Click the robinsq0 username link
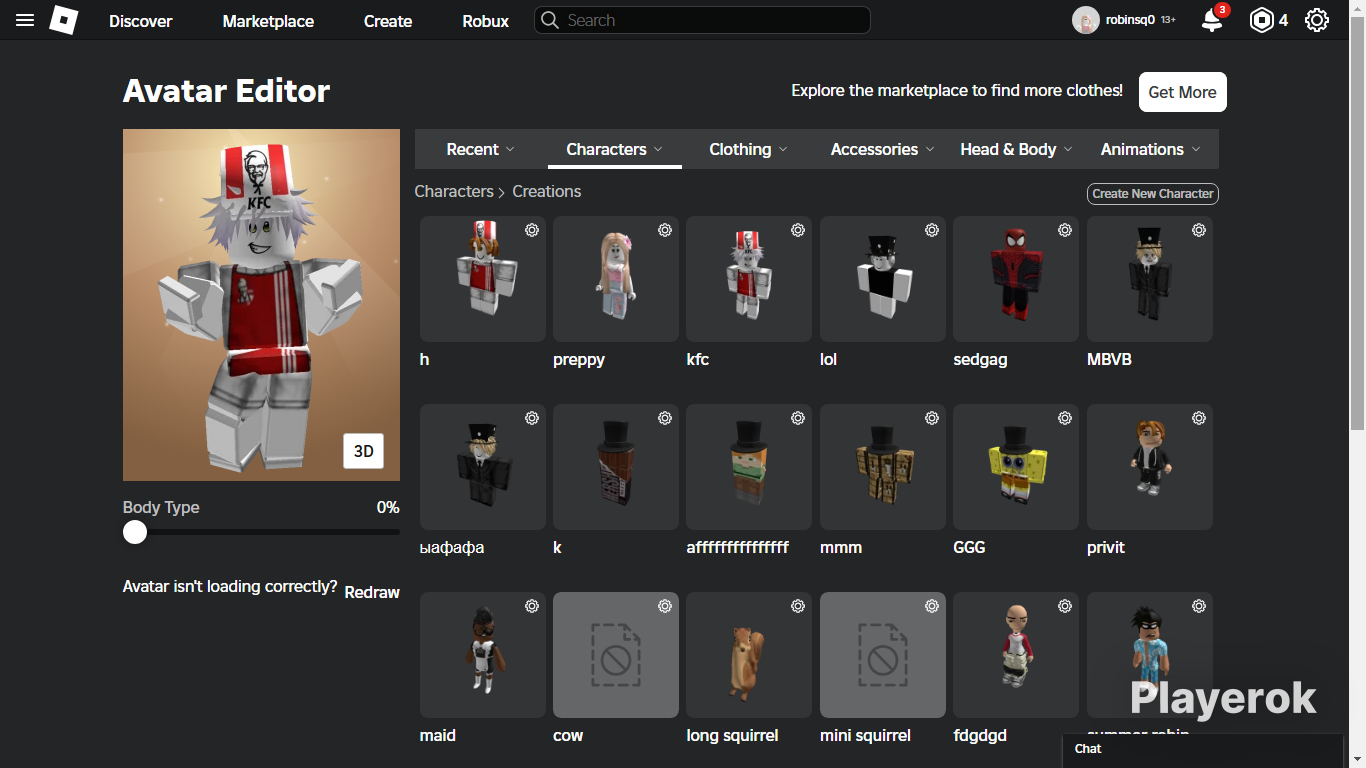Viewport: 1366px width, 768px height. tap(1130, 20)
